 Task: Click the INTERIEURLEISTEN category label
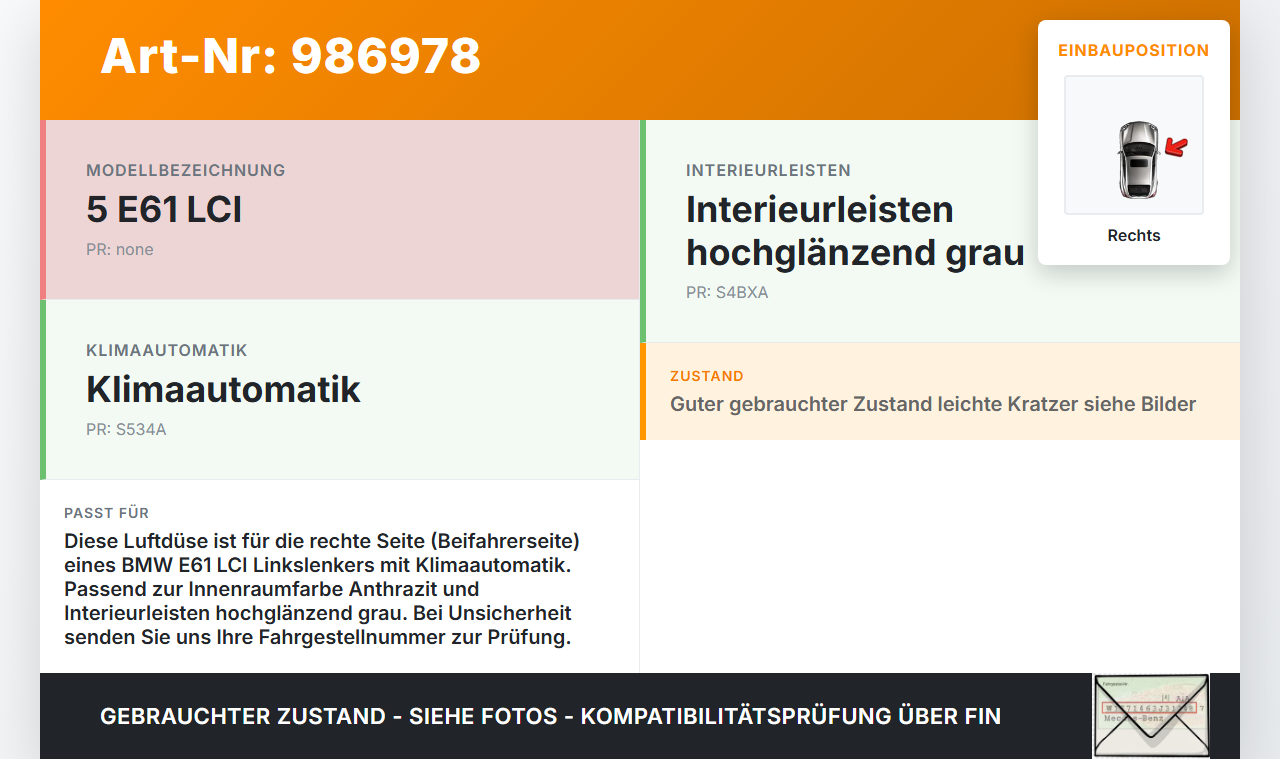768,170
